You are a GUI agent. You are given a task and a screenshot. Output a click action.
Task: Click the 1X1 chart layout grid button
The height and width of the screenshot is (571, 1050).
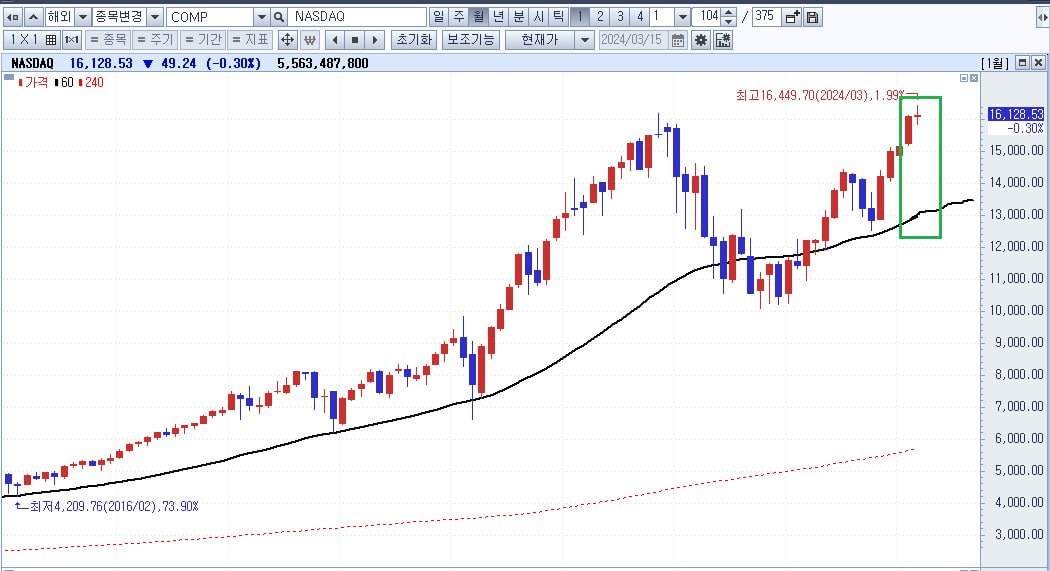pyautogui.click(x=32, y=40)
